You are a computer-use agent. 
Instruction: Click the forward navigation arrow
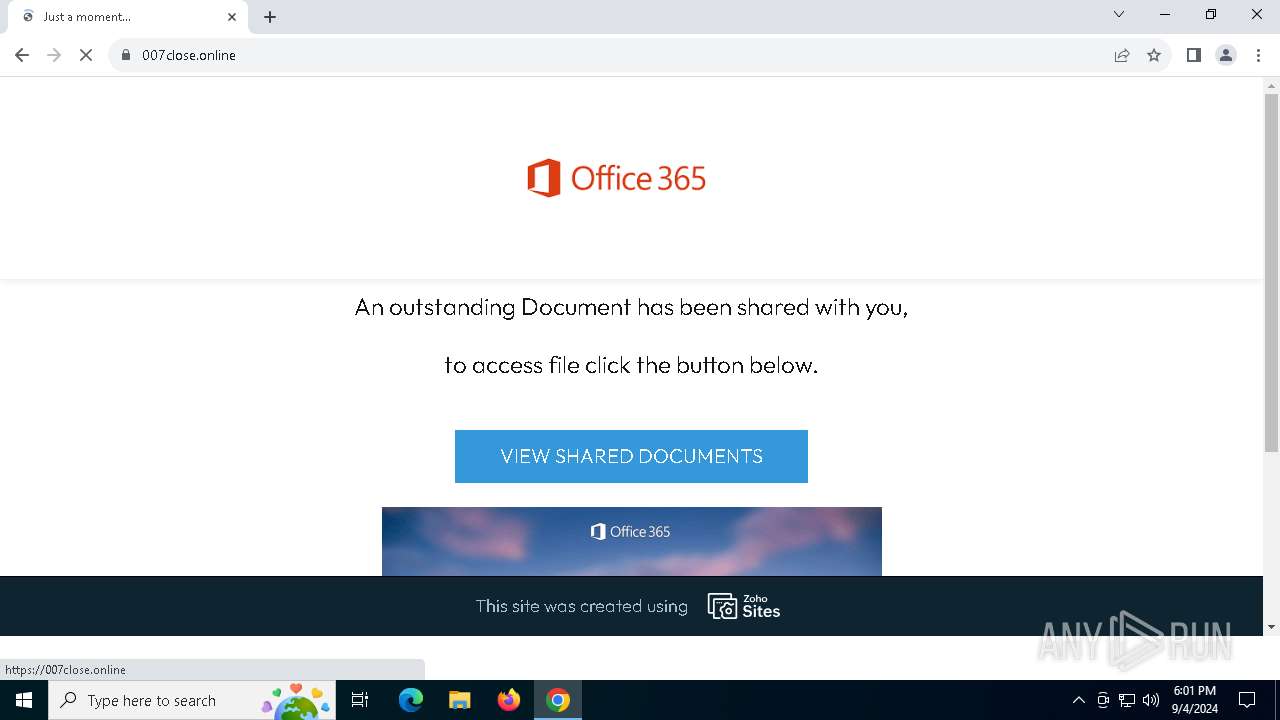click(x=54, y=55)
